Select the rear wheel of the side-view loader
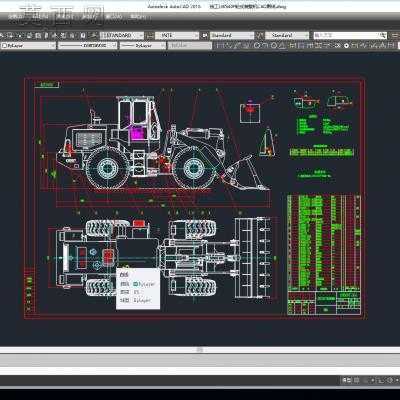The image size is (400, 400). coord(107,167)
